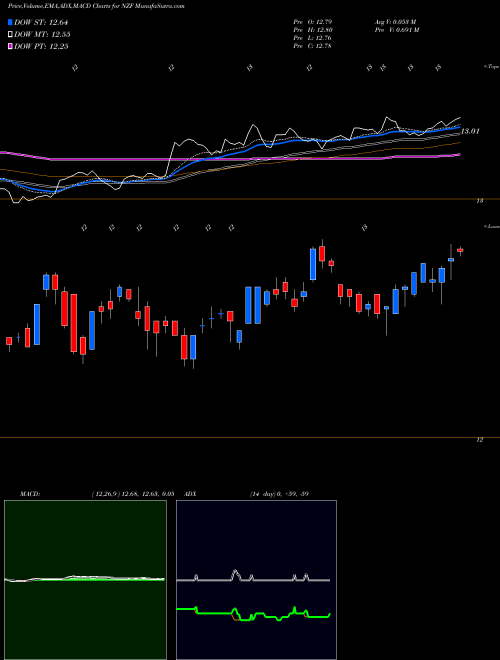500x660 pixels.
Task: Open the dark blue ADX indicator panel
Action: 256,580
